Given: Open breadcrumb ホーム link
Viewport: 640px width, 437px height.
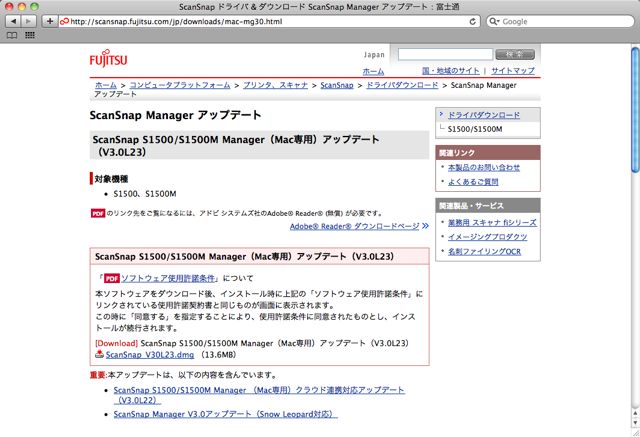Looking at the screenshot, I should (x=106, y=85).
